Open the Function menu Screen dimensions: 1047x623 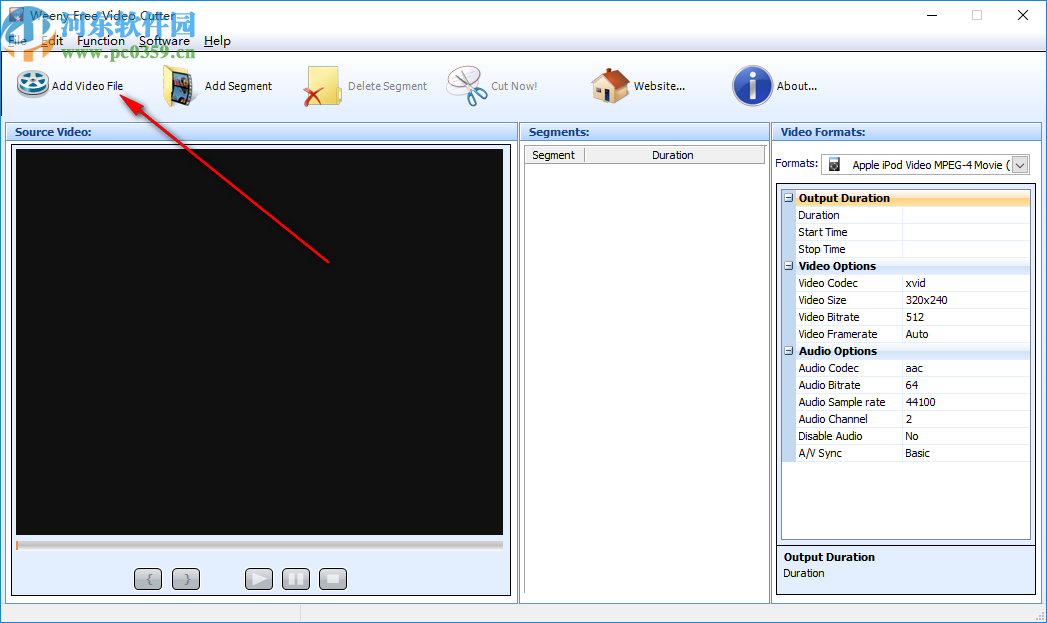[101, 41]
